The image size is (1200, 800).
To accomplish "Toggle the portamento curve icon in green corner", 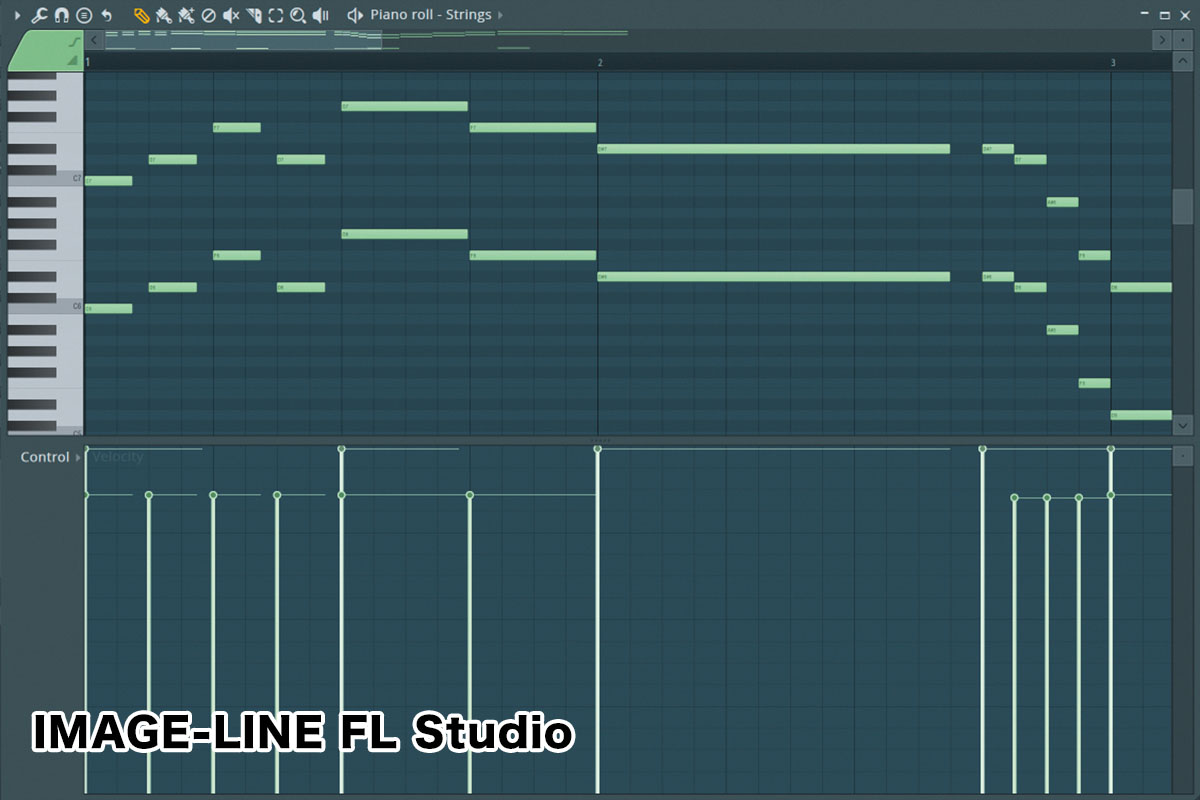I will [x=74, y=42].
